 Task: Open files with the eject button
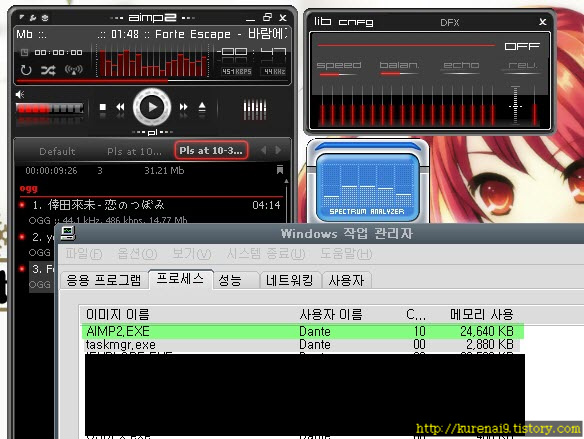(x=202, y=107)
